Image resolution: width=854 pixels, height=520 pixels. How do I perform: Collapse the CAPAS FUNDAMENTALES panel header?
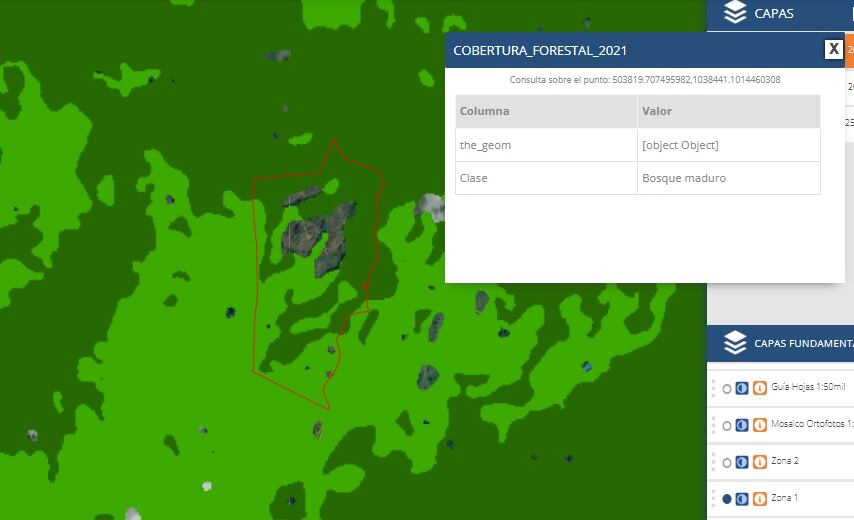pos(800,343)
